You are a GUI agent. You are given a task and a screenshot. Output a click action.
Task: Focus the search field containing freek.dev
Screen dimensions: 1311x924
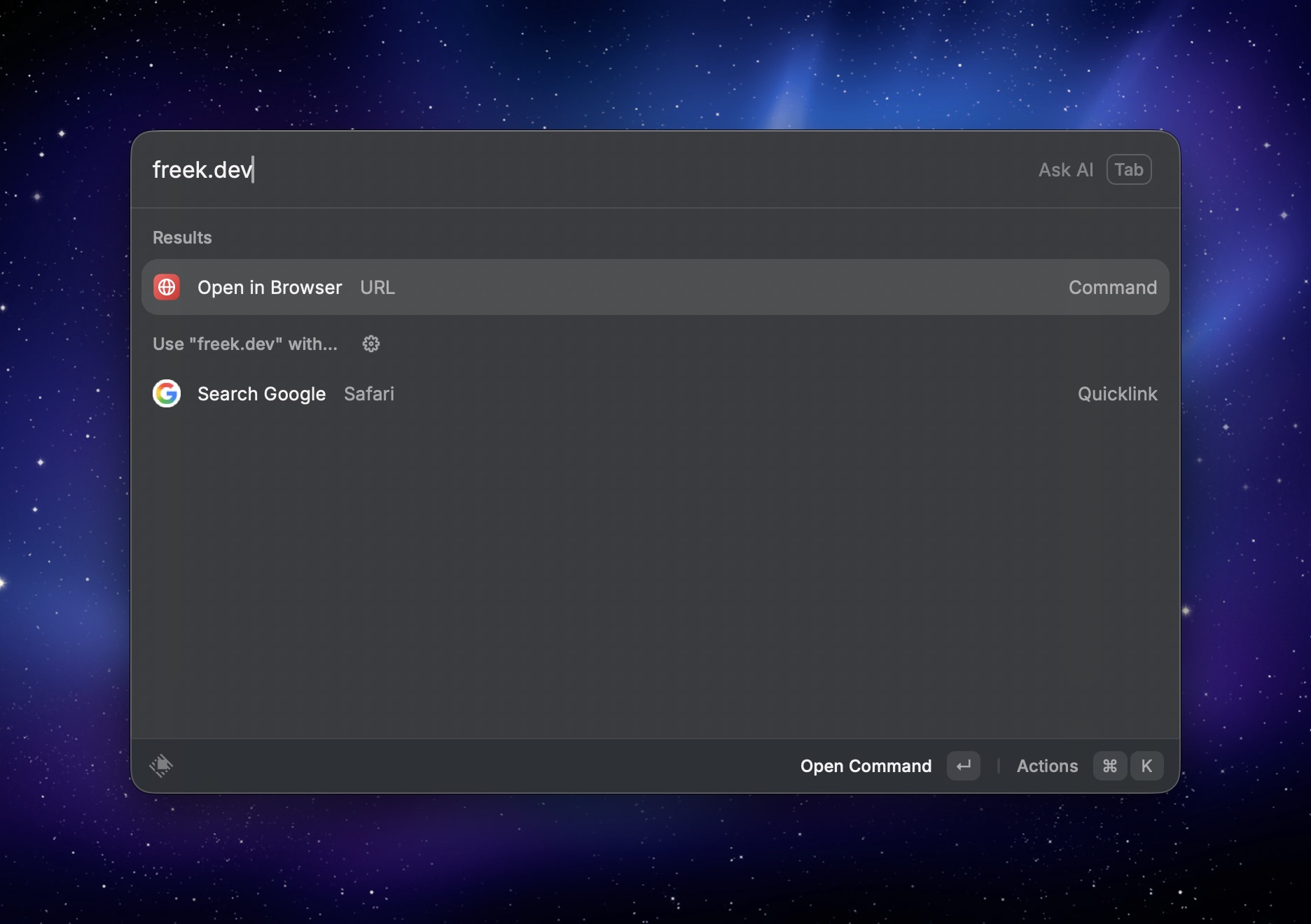point(560,169)
